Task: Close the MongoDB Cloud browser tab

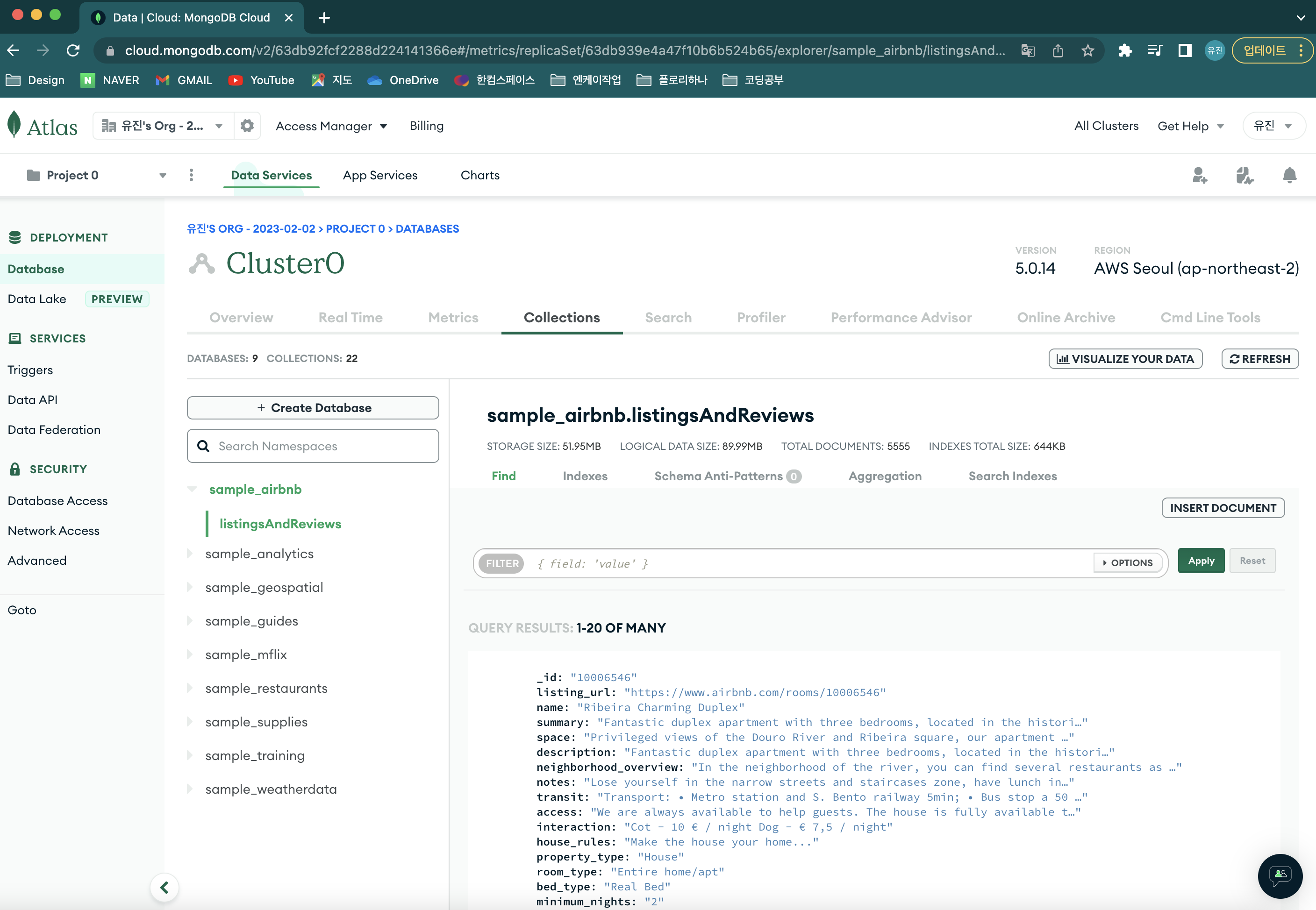Action: [289, 18]
